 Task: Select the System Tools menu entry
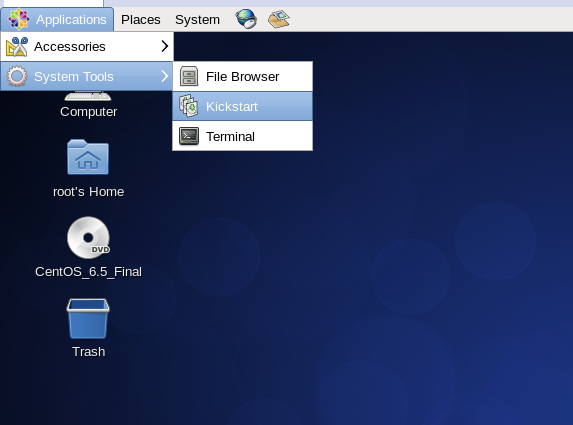click(x=86, y=76)
